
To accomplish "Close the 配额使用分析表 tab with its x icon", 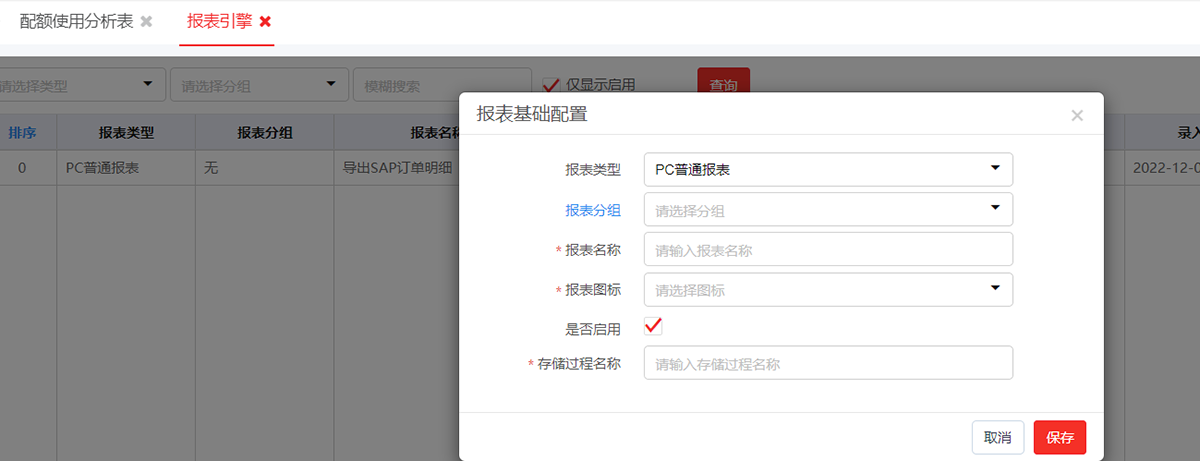I will (x=147, y=21).
